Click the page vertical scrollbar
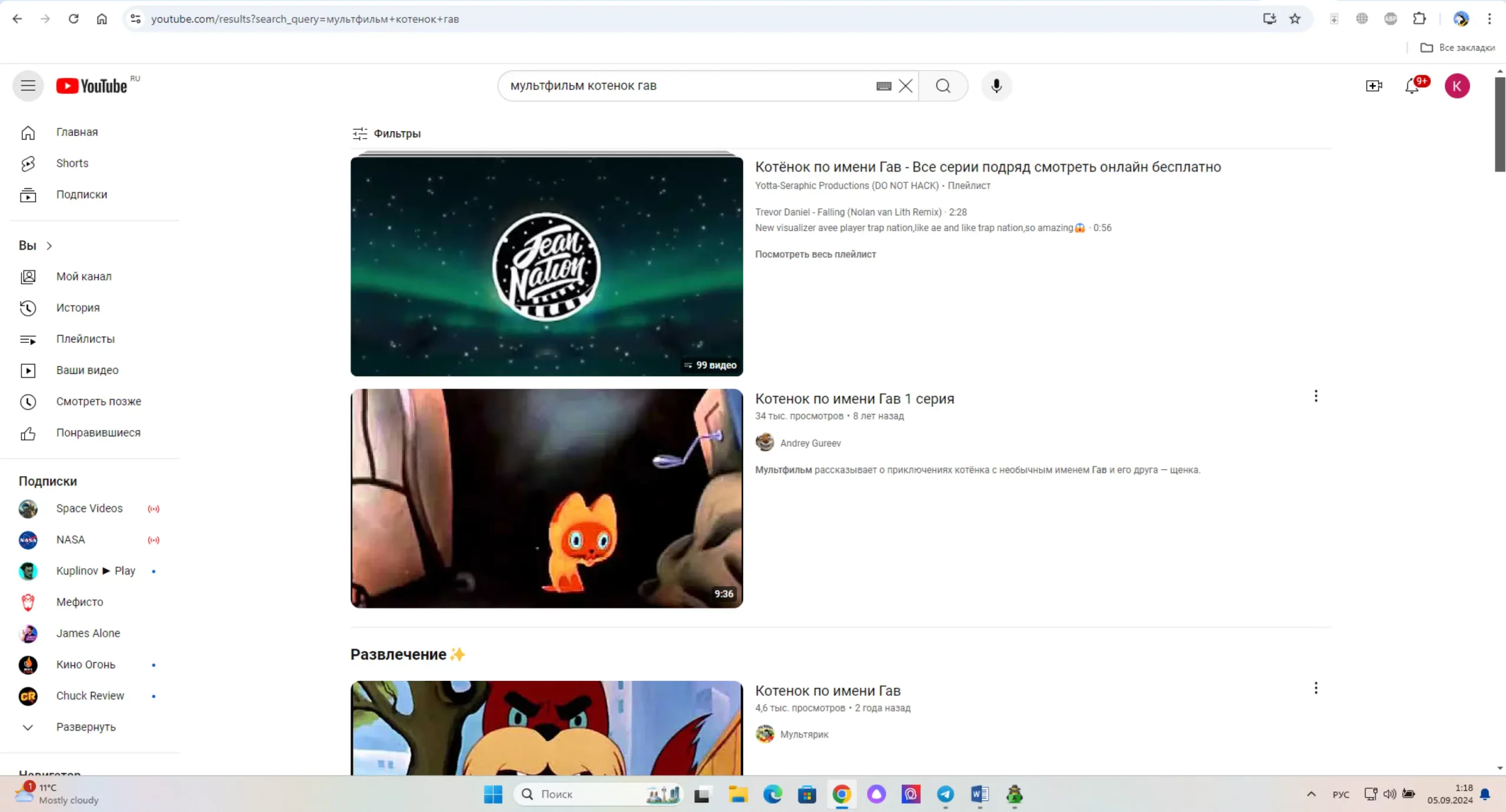Image resolution: width=1506 pixels, height=812 pixels. [x=1500, y=123]
